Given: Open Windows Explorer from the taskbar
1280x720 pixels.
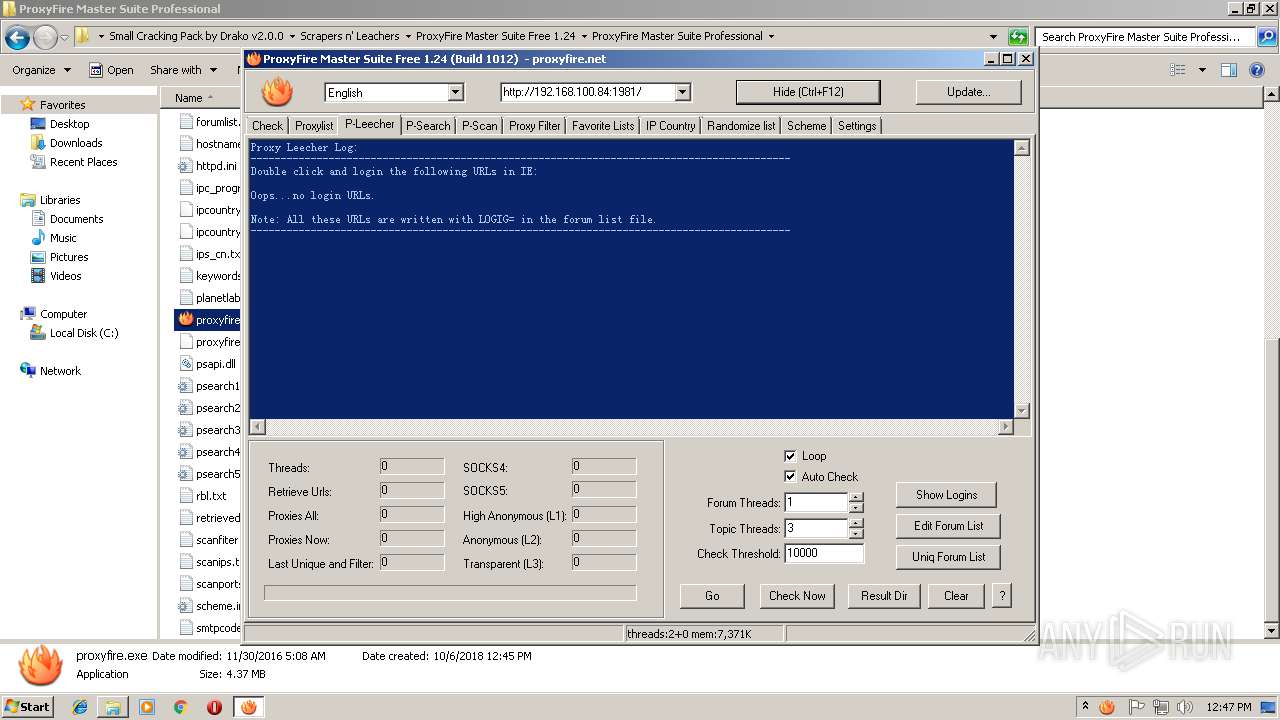Looking at the screenshot, I should 113,707.
